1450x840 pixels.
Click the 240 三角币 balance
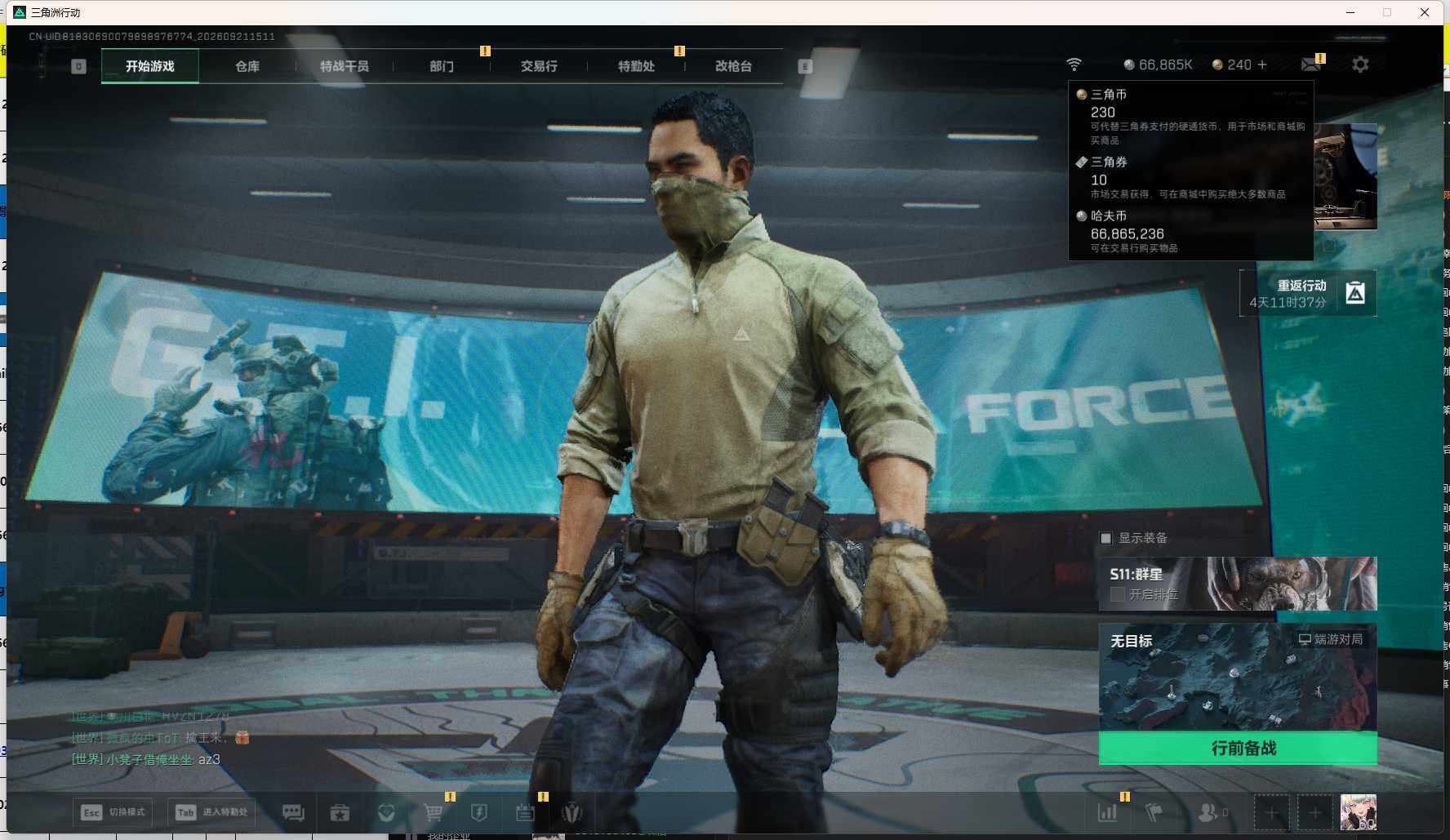point(1239,64)
